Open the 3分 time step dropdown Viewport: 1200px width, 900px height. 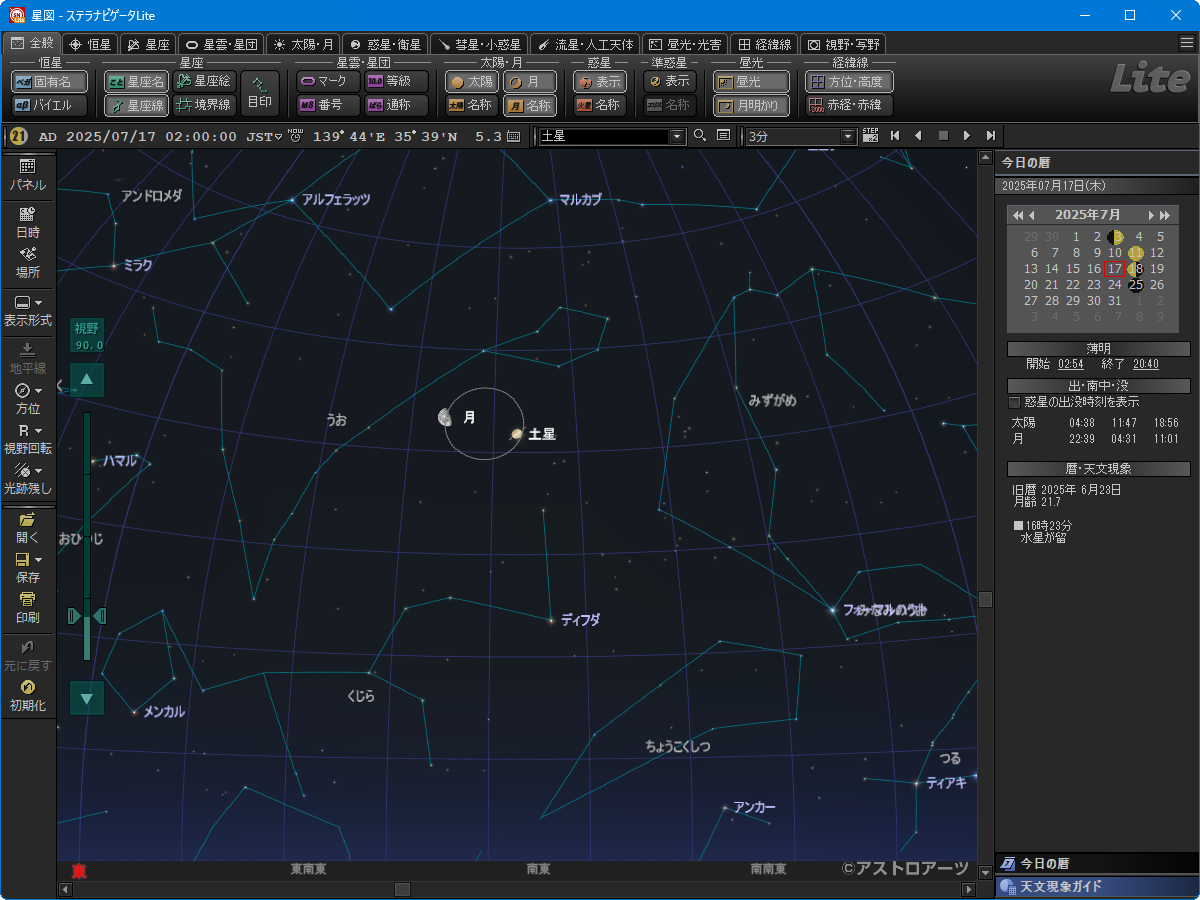pyautogui.click(x=849, y=136)
